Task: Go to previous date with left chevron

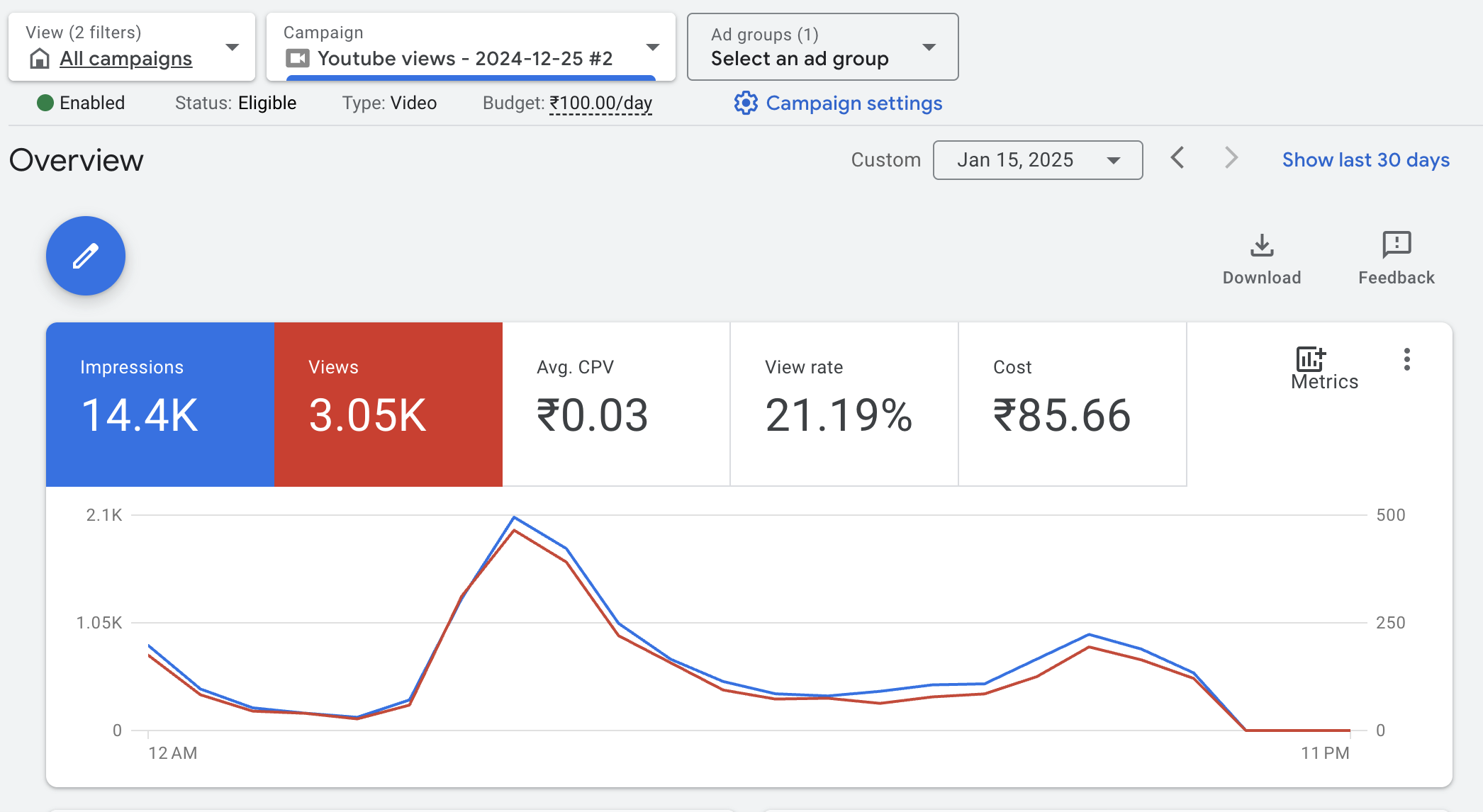Action: pos(1177,158)
